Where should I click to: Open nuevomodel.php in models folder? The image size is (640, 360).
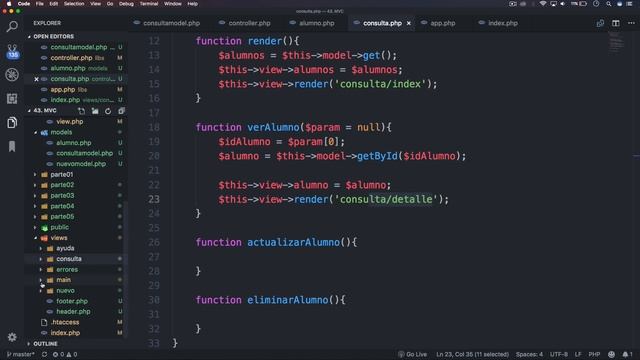pyautogui.click(x=81, y=164)
